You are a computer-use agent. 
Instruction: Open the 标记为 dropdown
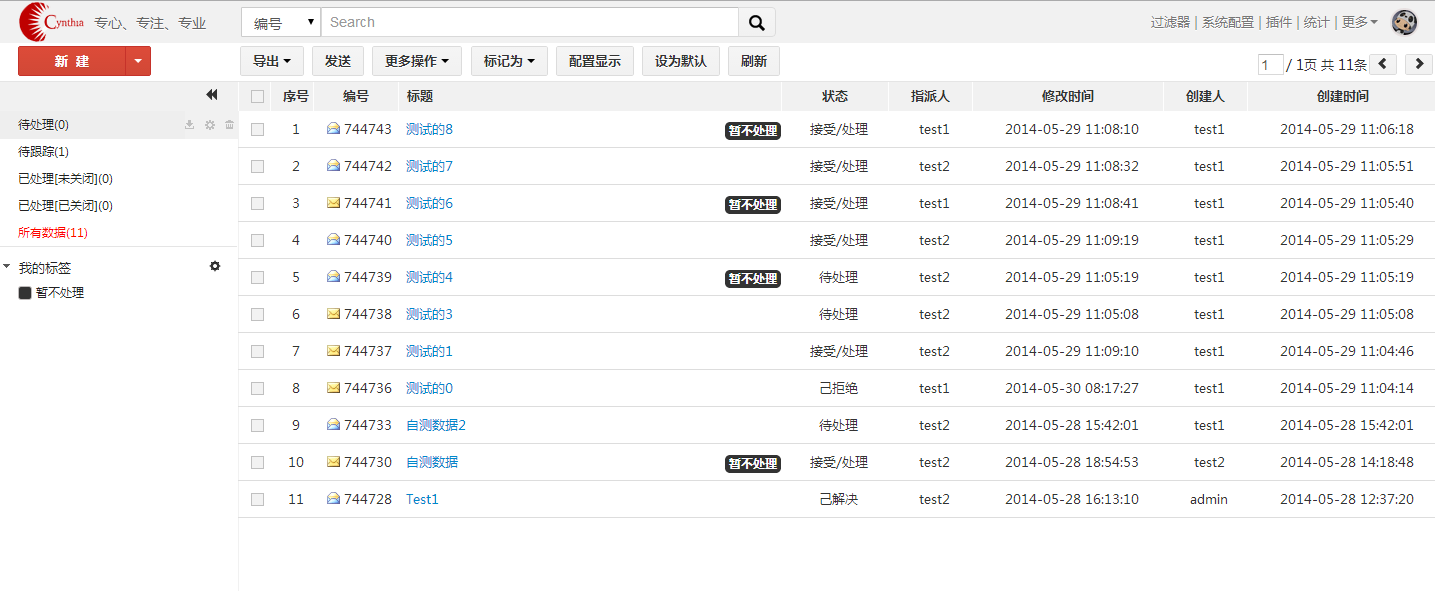tap(508, 60)
